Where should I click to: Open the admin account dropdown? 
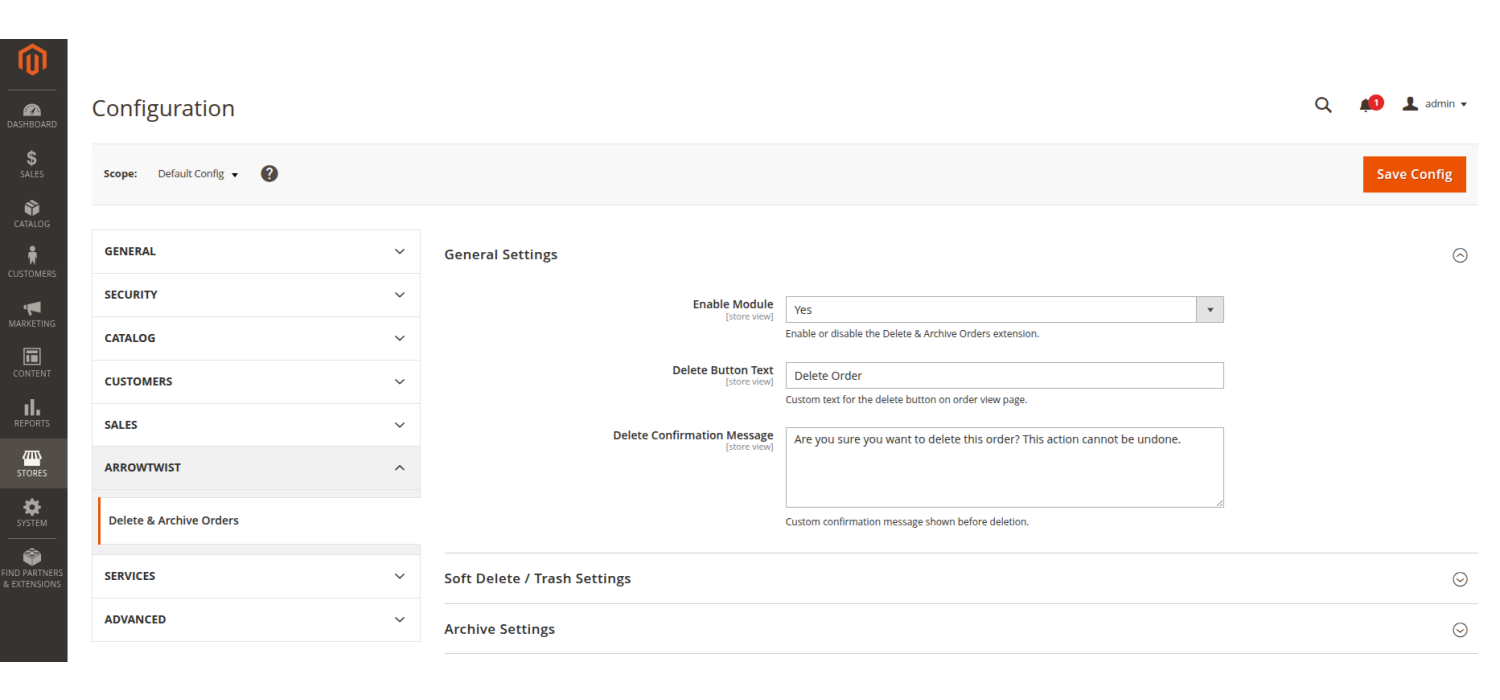(x=1435, y=104)
